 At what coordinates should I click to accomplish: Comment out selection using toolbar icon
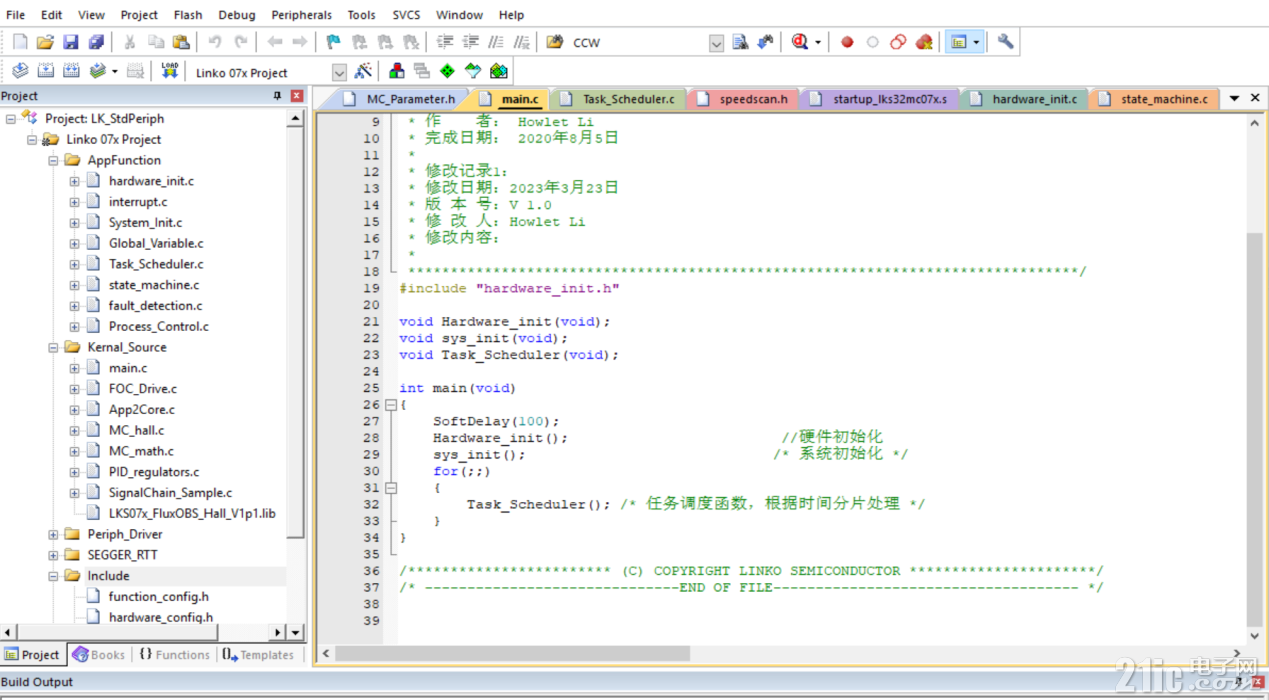(496, 42)
